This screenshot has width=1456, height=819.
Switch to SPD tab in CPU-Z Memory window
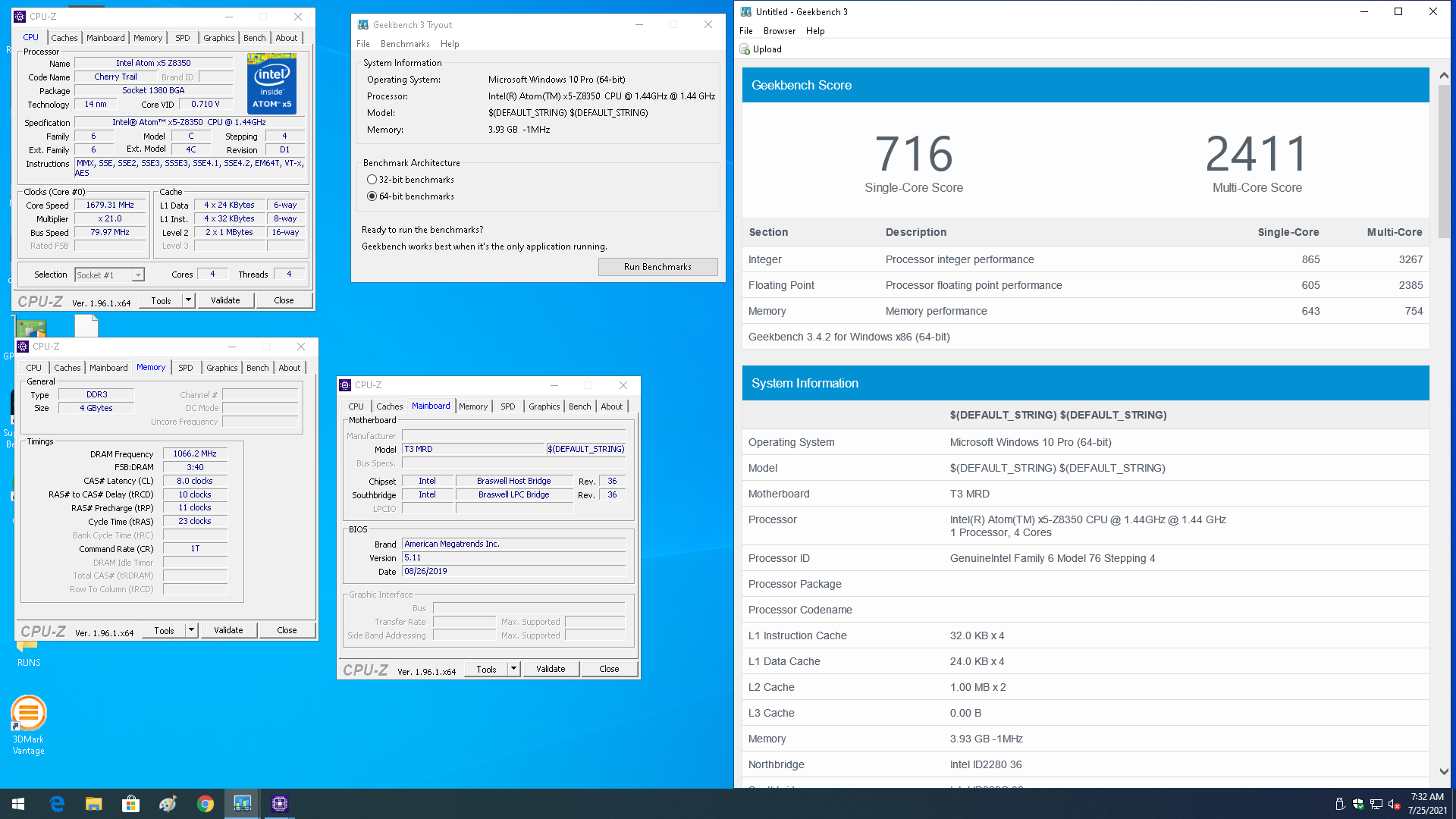pyautogui.click(x=186, y=368)
